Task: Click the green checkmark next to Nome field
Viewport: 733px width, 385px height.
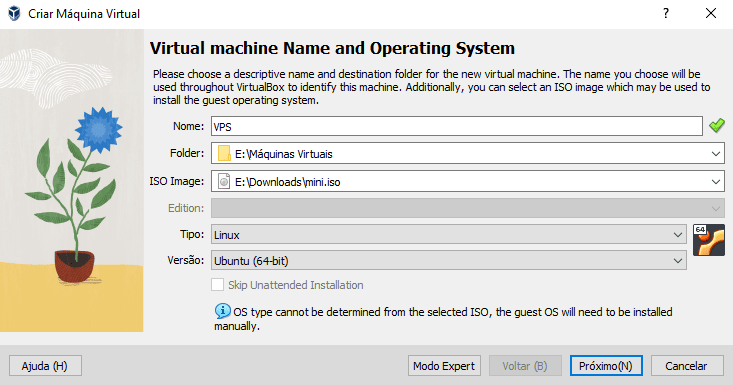Action: click(717, 125)
